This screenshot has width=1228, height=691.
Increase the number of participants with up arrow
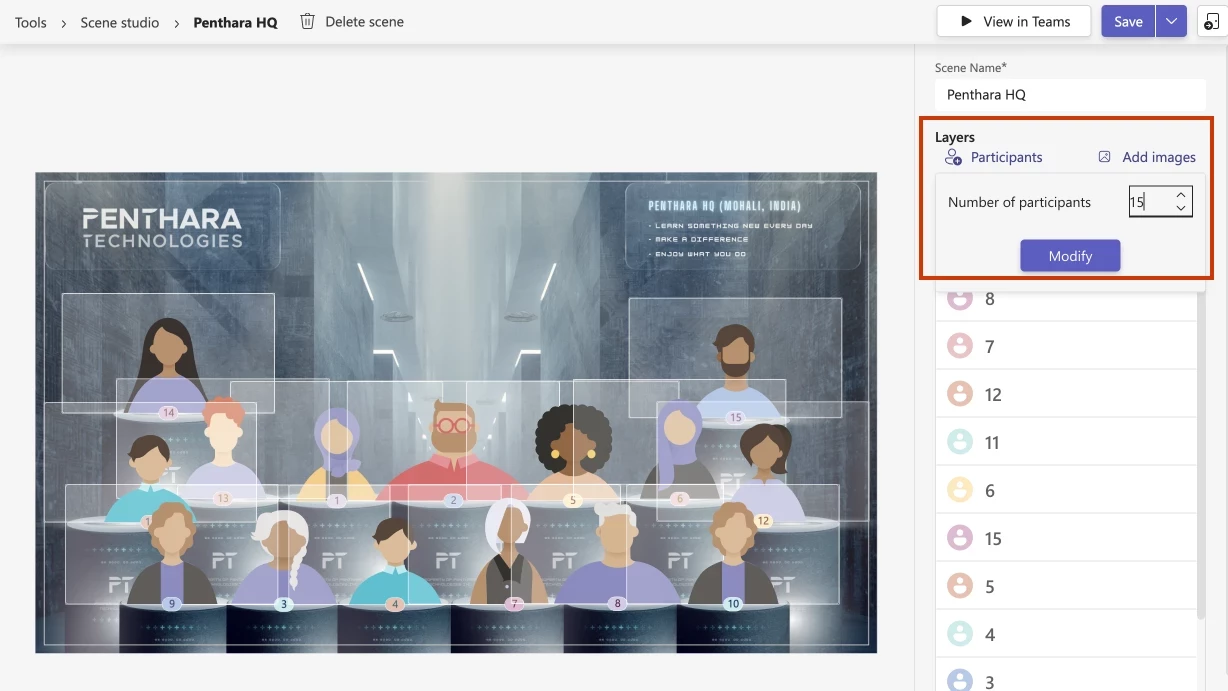click(1181, 195)
